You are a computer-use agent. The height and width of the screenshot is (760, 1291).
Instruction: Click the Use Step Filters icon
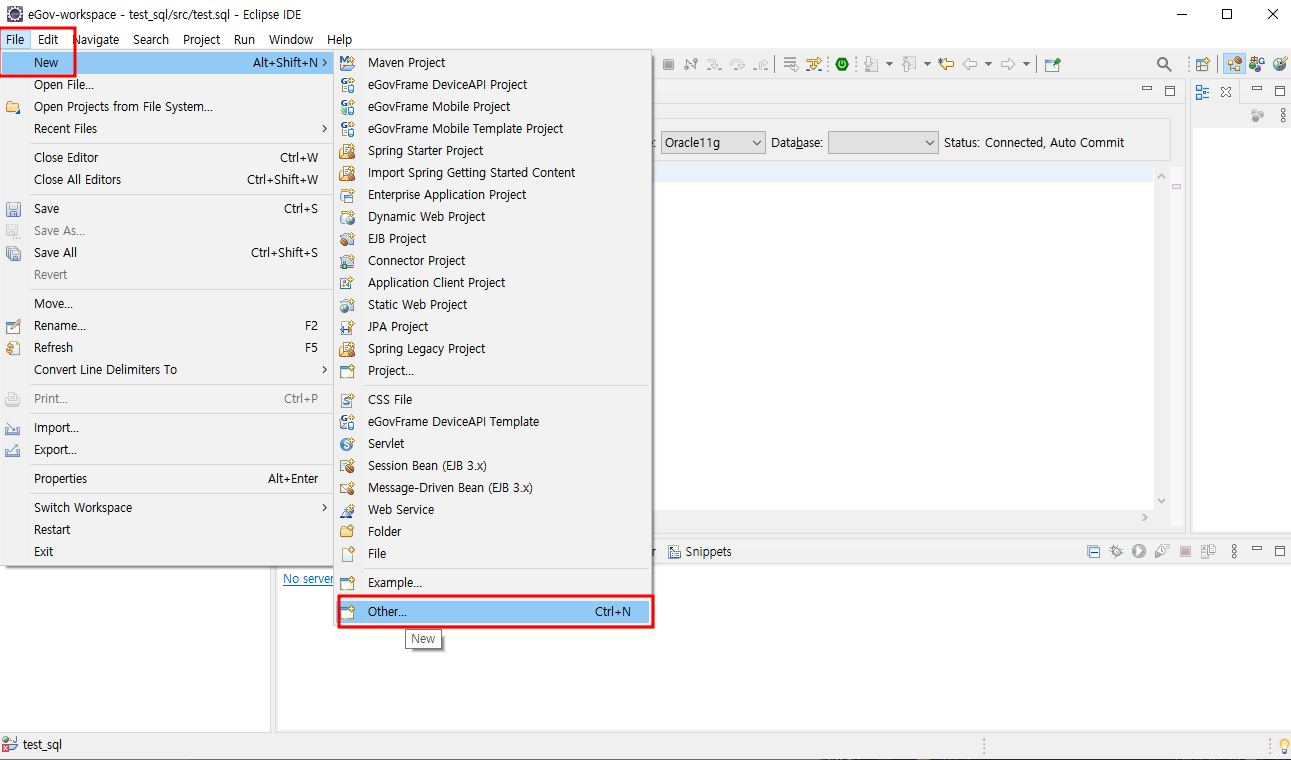coord(814,64)
